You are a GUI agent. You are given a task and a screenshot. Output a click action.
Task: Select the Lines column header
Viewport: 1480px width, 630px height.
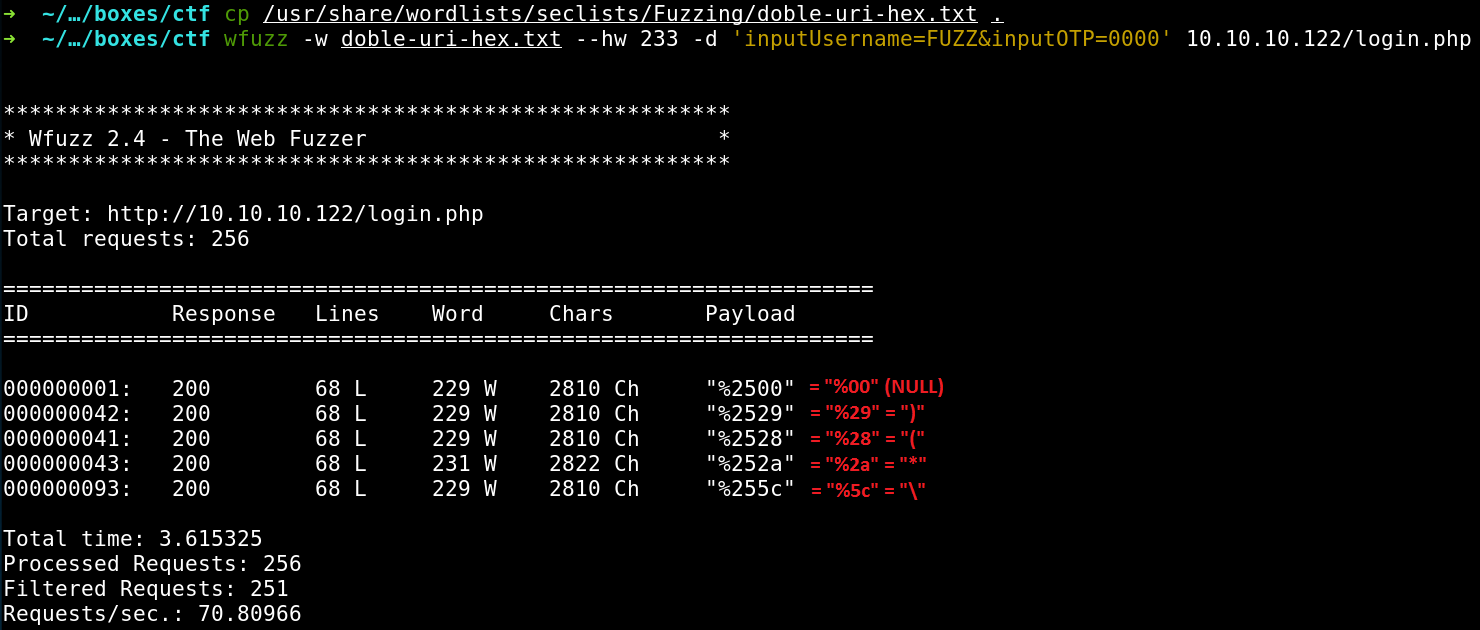coord(347,314)
